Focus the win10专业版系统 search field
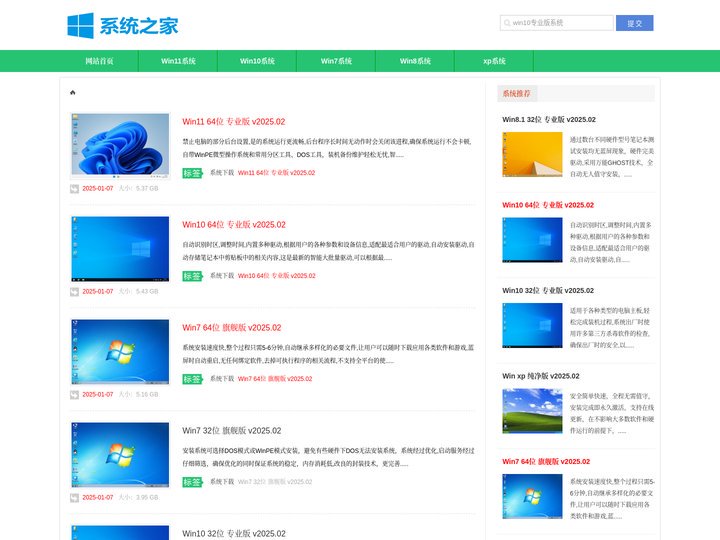This screenshot has height=540, width=720. coord(557,23)
